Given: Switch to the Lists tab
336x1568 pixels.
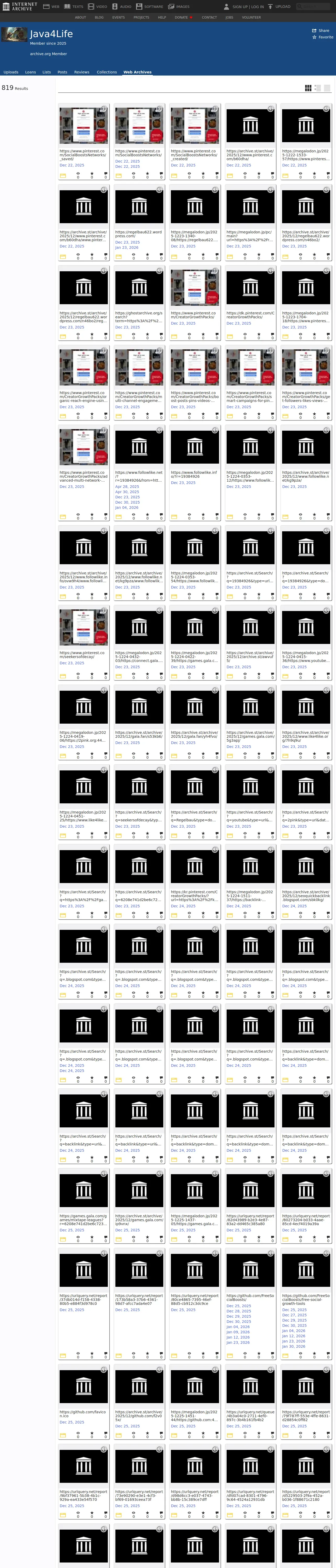Looking at the screenshot, I should [x=46, y=72].
